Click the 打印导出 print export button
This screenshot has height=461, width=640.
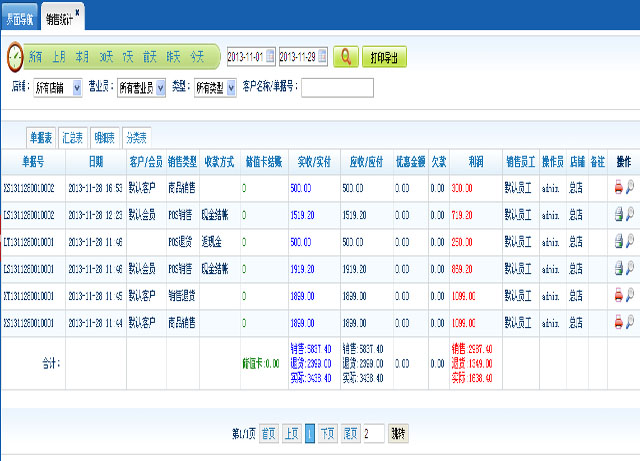click(384, 57)
